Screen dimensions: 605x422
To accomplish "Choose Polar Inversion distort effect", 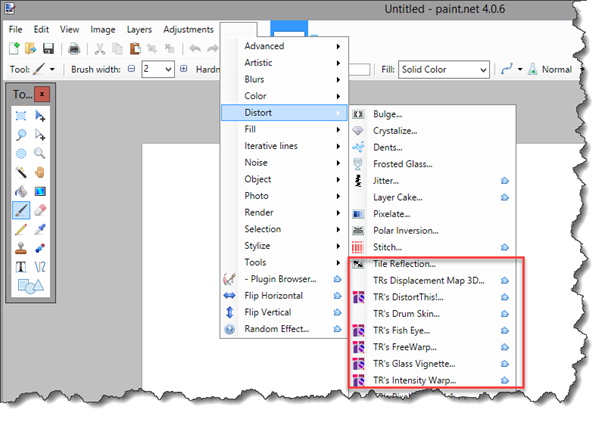I will 432,231.
